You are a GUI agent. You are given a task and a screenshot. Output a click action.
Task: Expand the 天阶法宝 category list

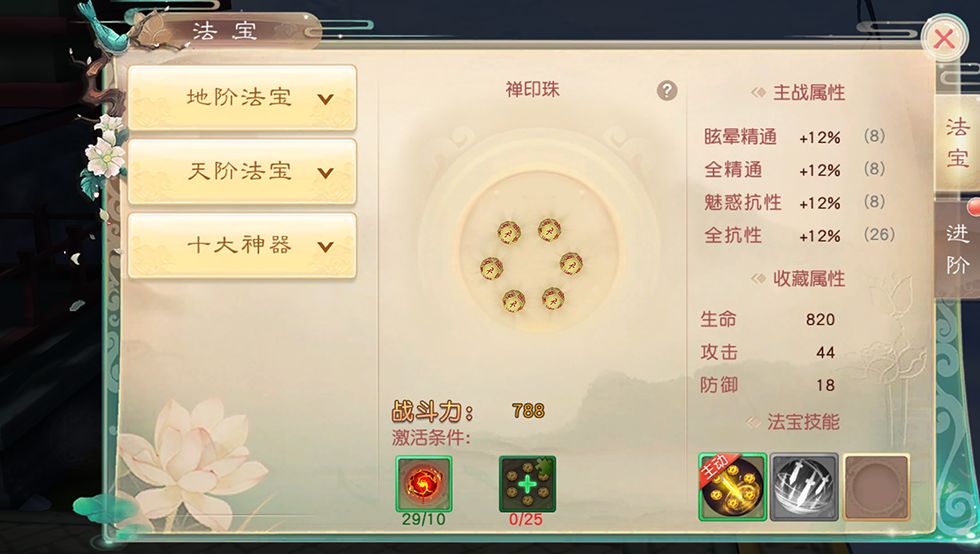point(242,171)
